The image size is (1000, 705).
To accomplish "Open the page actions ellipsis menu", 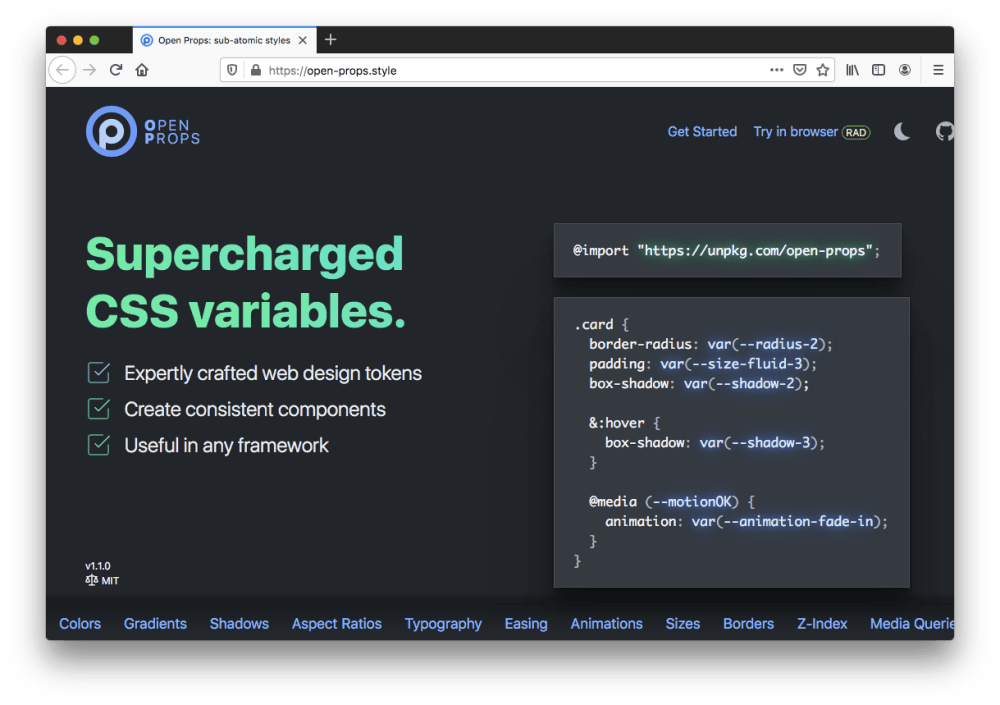I will pyautogui.click(x=776, y=70).
